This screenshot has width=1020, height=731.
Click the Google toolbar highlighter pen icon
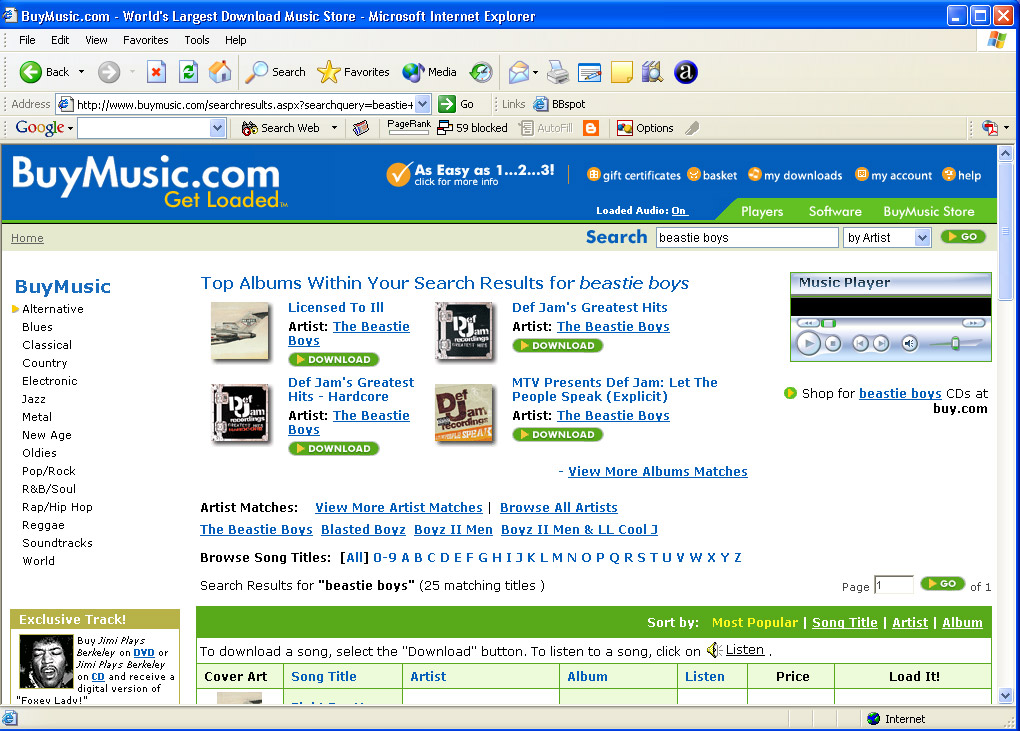tap(692, 128)
